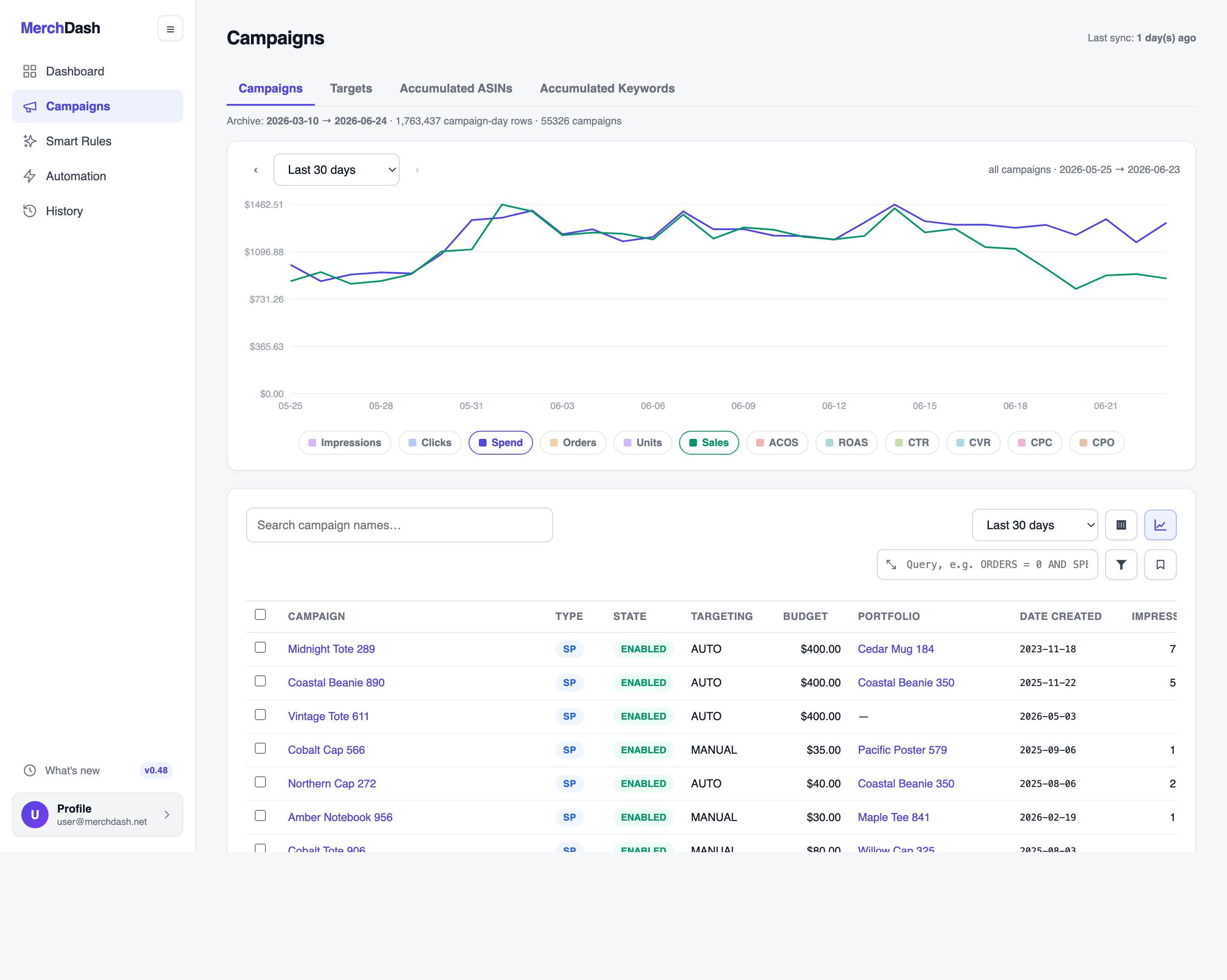The height and width of the screenshot is (980, 1227).
Task: Check the Midnight Tote 289 row checkbox
Action: [260, 648]
